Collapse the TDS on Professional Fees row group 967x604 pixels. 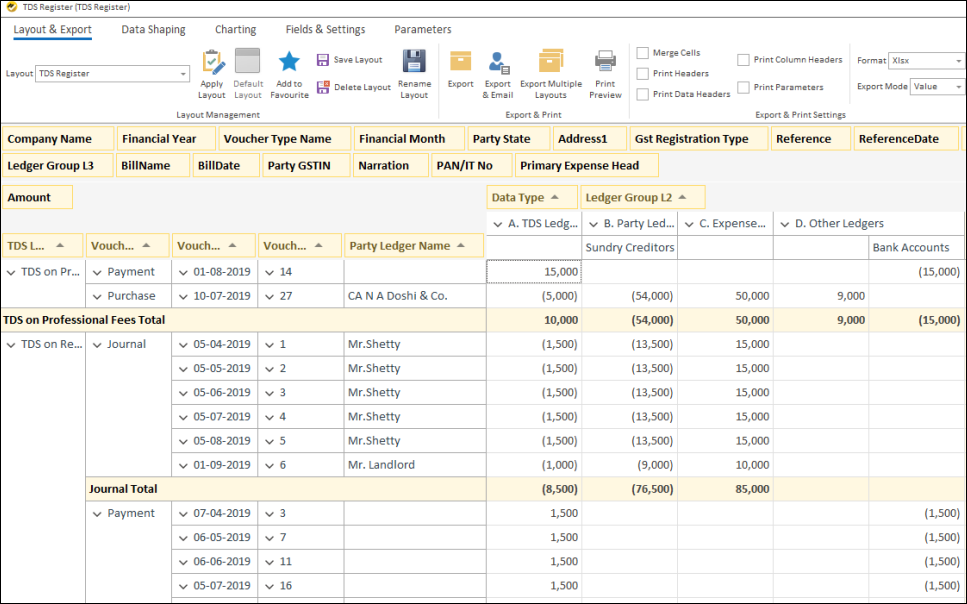[x=11, y=272]
